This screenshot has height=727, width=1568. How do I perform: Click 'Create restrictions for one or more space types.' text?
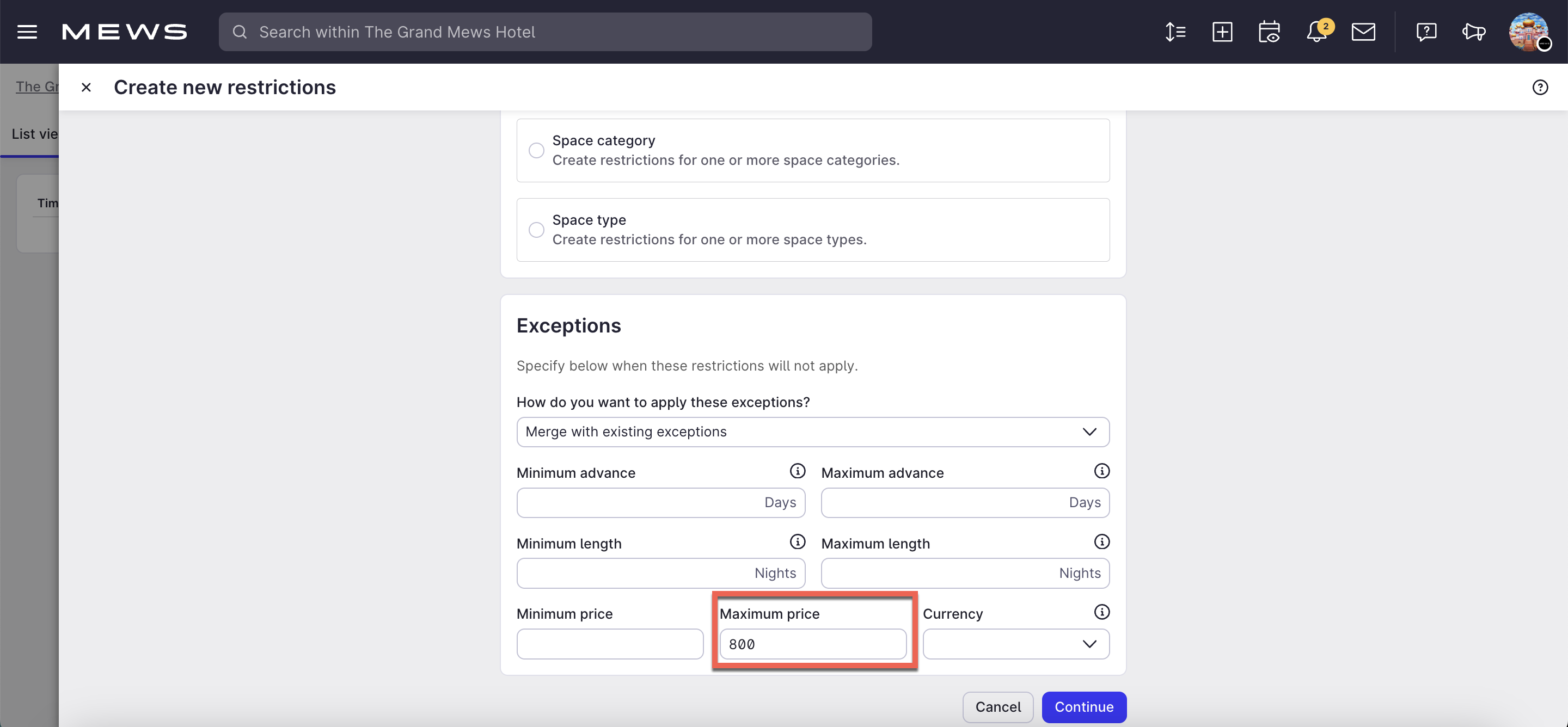[709, 241]
